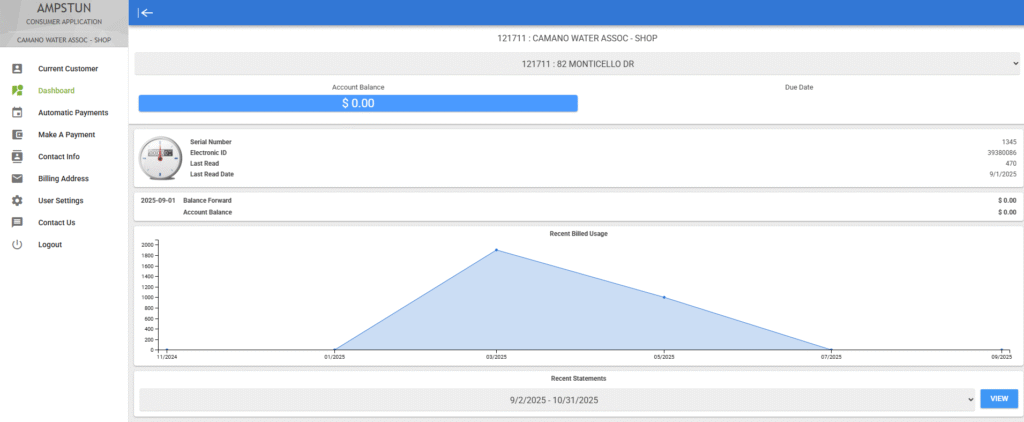This screenshot has width=1024, height=422.
Task: Select the Automatic Payments menu label
Action: pos(73,113)
